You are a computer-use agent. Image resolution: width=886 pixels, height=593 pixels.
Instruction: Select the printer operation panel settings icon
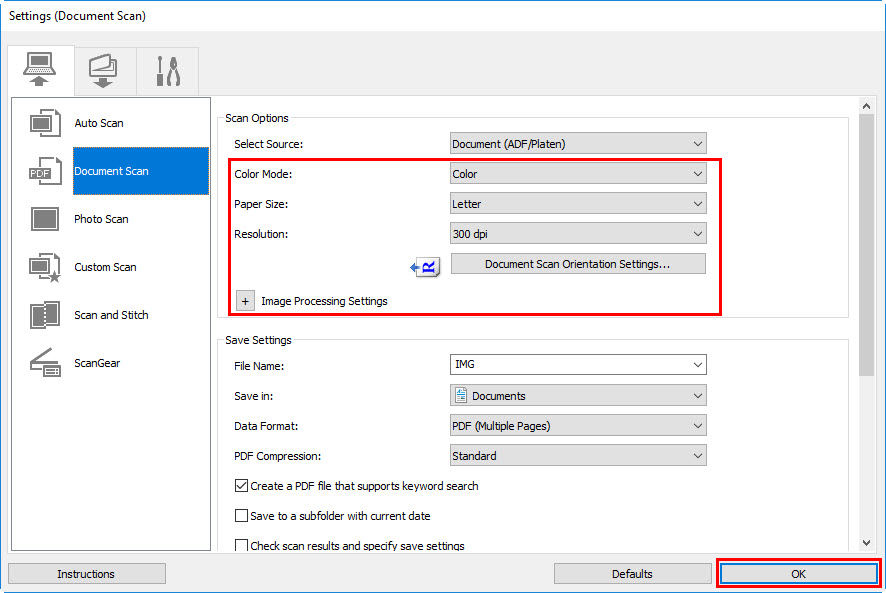(x=104, y=70)
